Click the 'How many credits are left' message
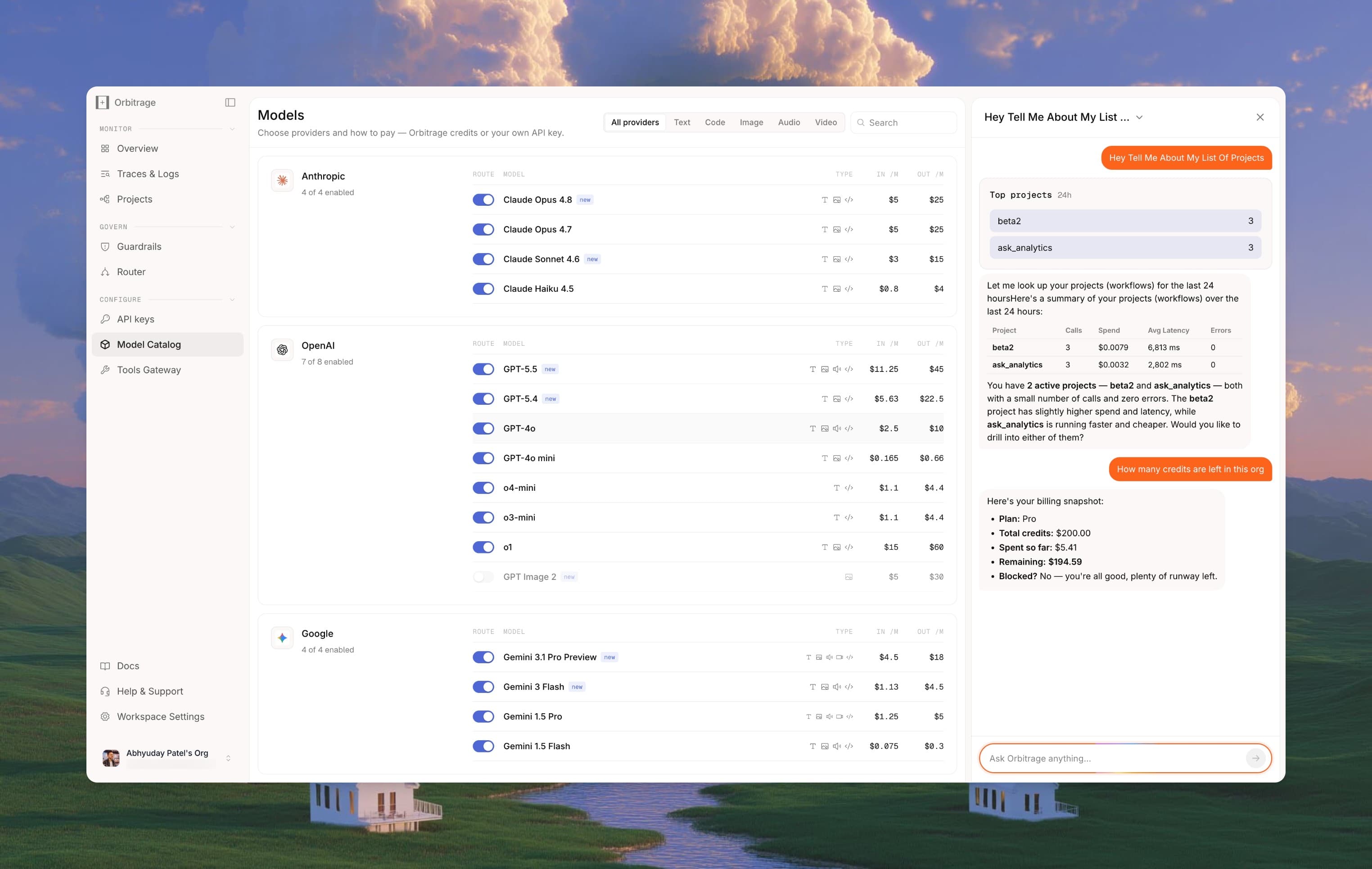This screenshot has width=1372, height=869. click(x=1190, y=470)
